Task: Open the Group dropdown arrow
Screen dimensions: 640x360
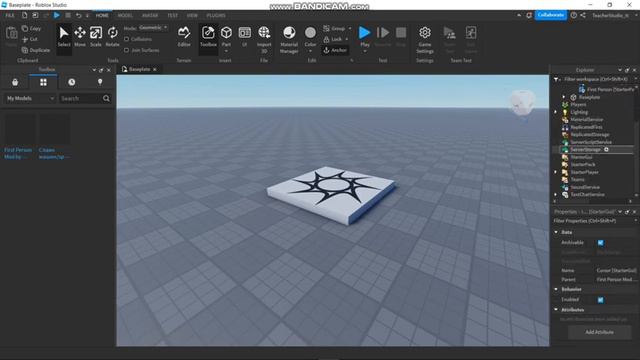Action: point(350,28)
